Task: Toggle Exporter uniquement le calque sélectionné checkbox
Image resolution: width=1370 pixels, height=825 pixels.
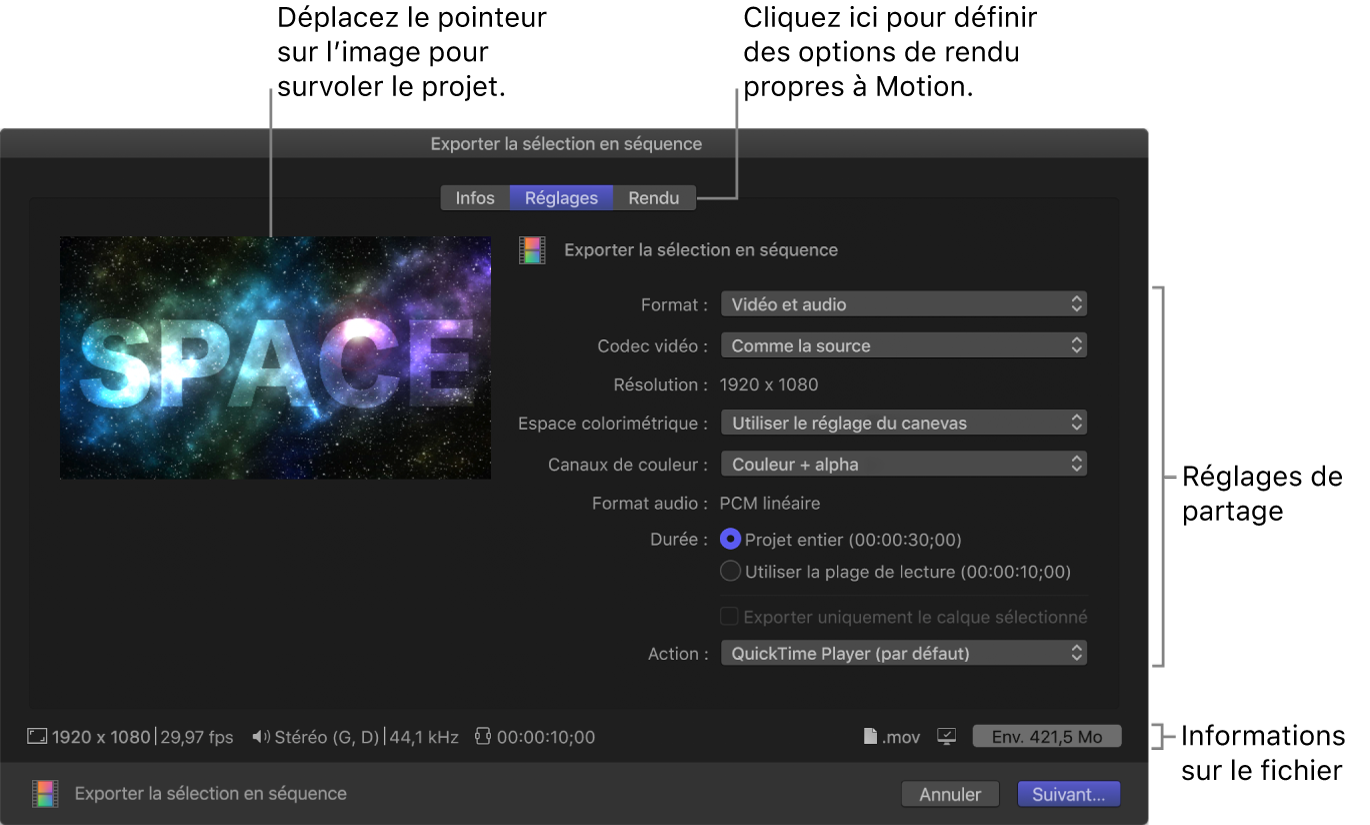Action: click(730, 616)
